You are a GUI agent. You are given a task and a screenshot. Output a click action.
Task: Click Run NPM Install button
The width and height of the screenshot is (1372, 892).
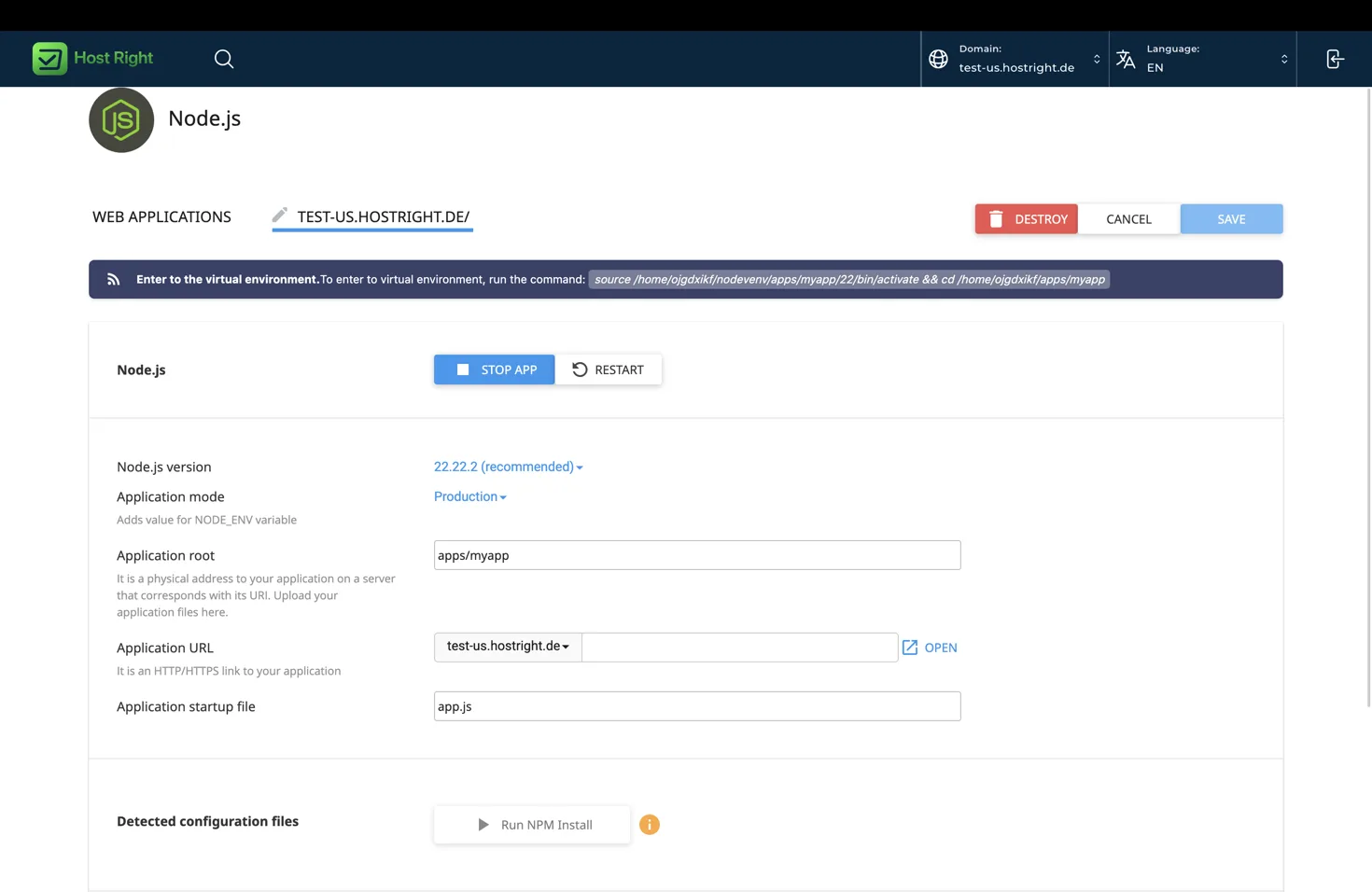click(x=532, y=825)
